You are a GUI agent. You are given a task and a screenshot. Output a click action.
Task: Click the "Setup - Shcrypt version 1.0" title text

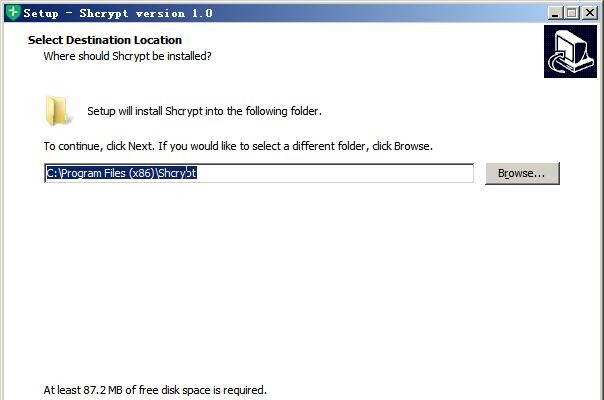coord(118,13)
